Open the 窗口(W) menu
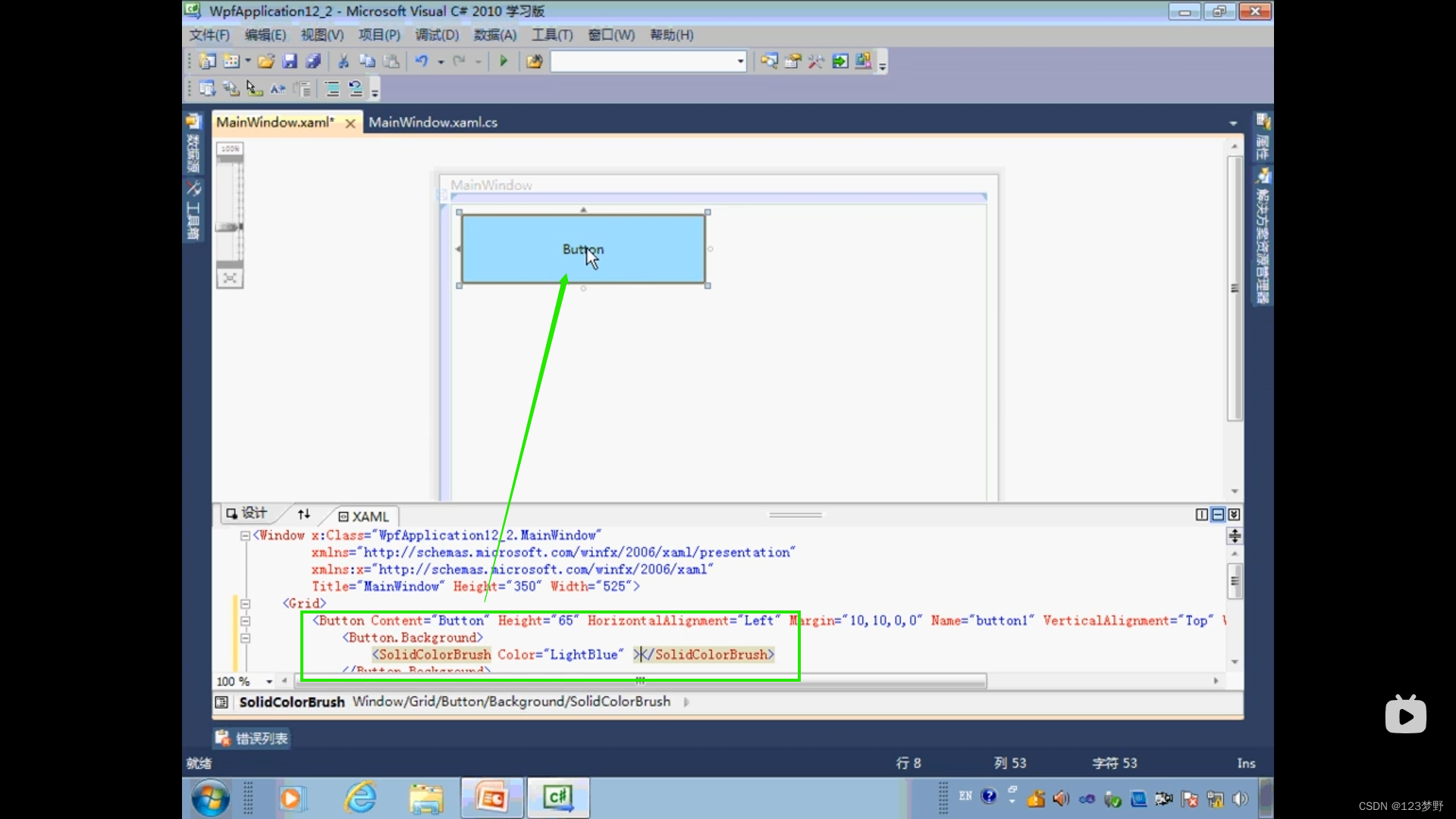 point(611,35)
